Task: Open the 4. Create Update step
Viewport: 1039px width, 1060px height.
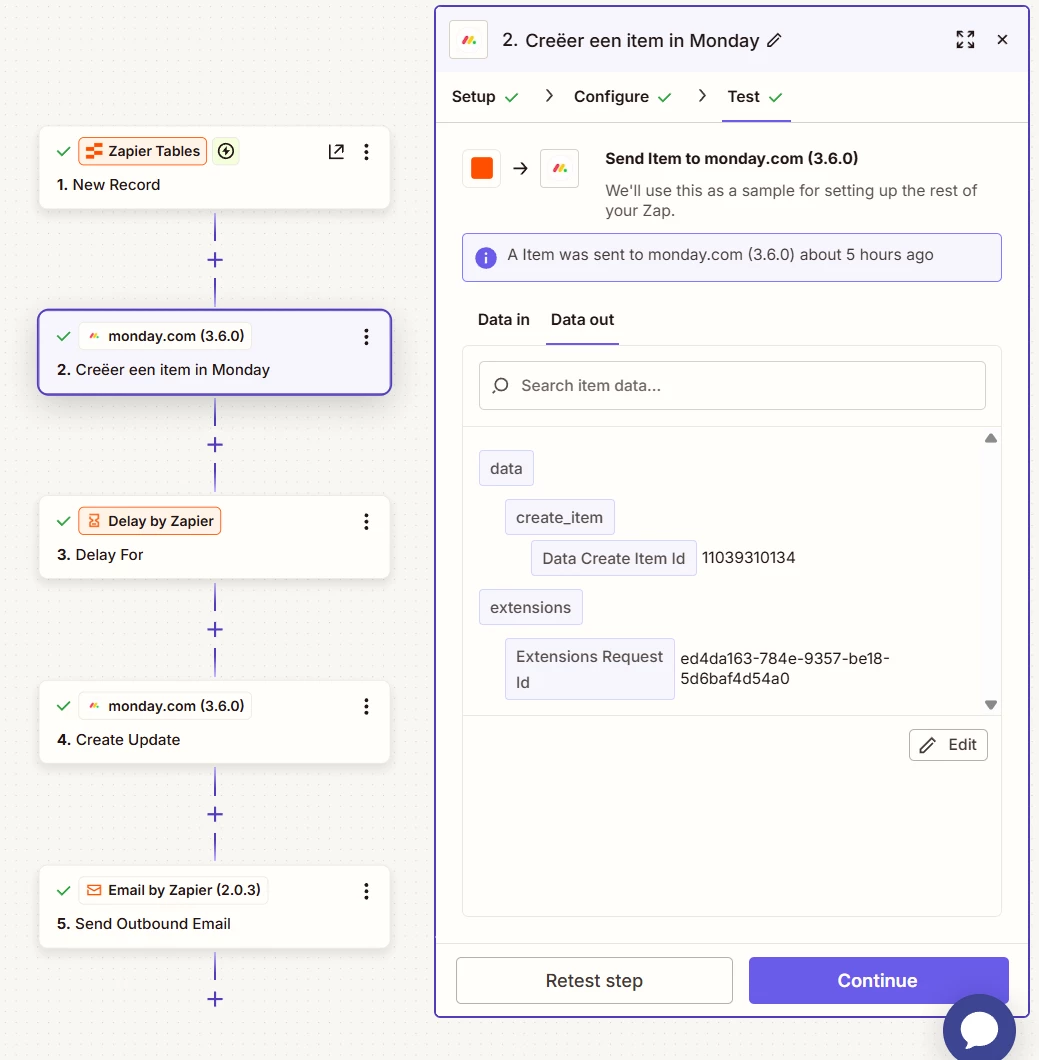Action: [214, 722]
